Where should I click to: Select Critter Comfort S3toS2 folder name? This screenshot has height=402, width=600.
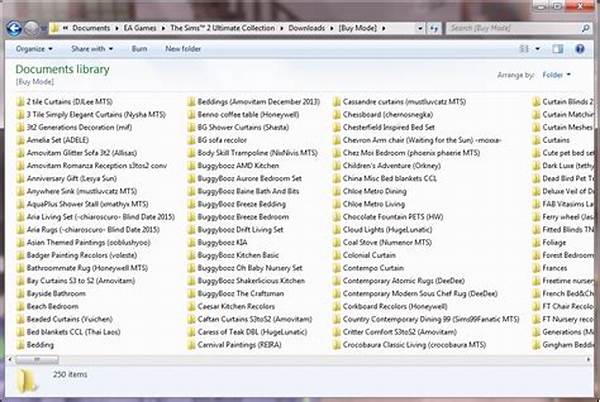[400, 332]
